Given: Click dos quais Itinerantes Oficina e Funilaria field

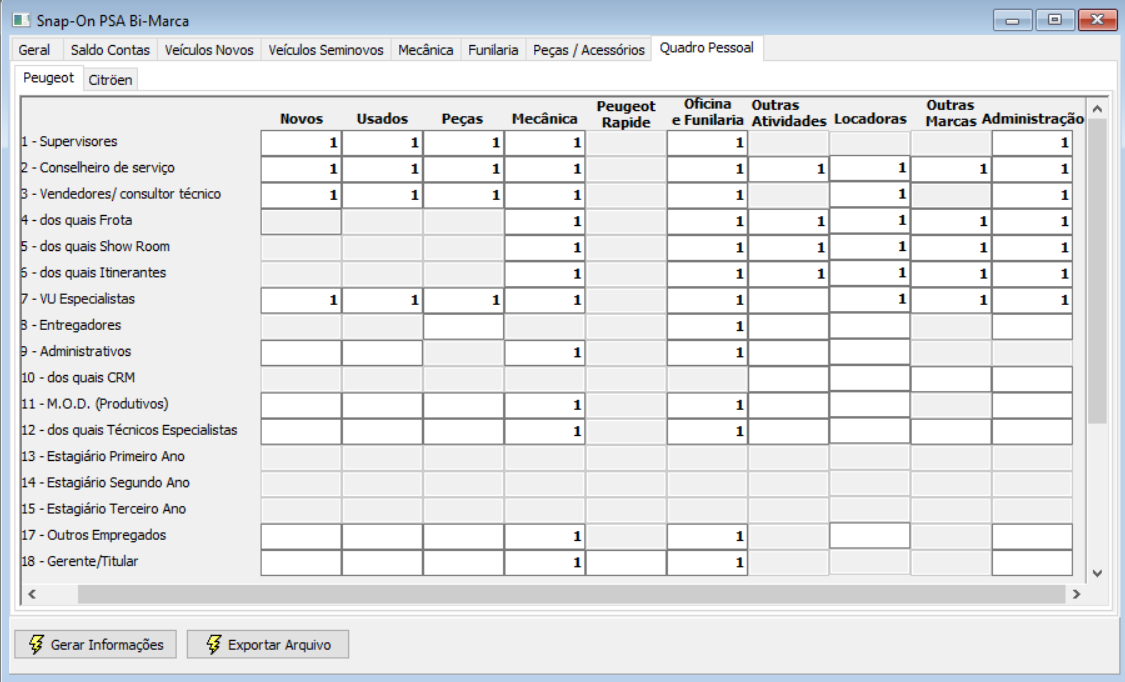Looking at the screenshot, I should [x=707, y=274].
